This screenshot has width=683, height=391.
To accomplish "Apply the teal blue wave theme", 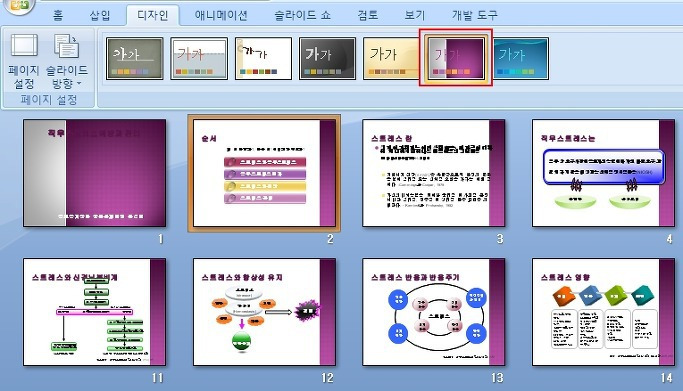I will [521, 58].
